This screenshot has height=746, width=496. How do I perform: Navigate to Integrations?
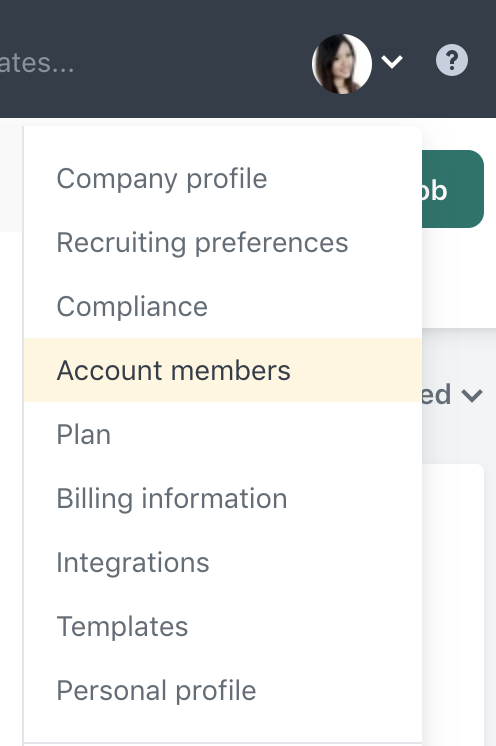(x=133, y=563)
